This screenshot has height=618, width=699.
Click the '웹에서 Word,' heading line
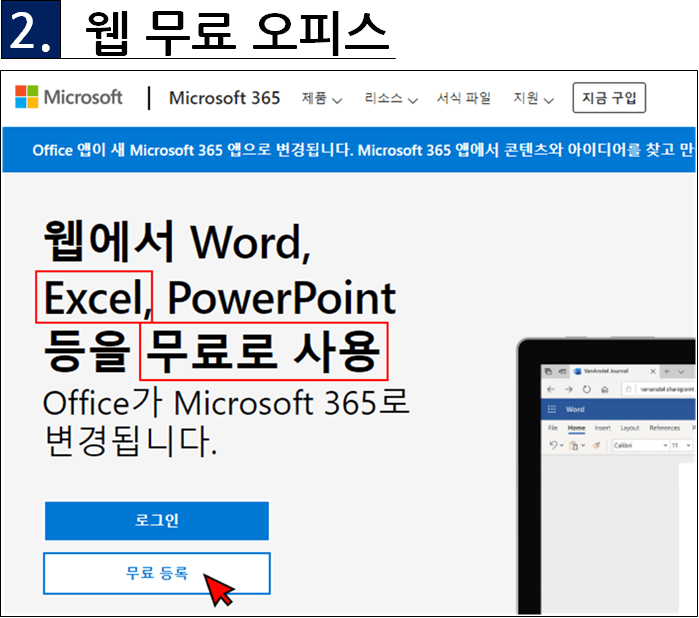click(x=177, y=242)
